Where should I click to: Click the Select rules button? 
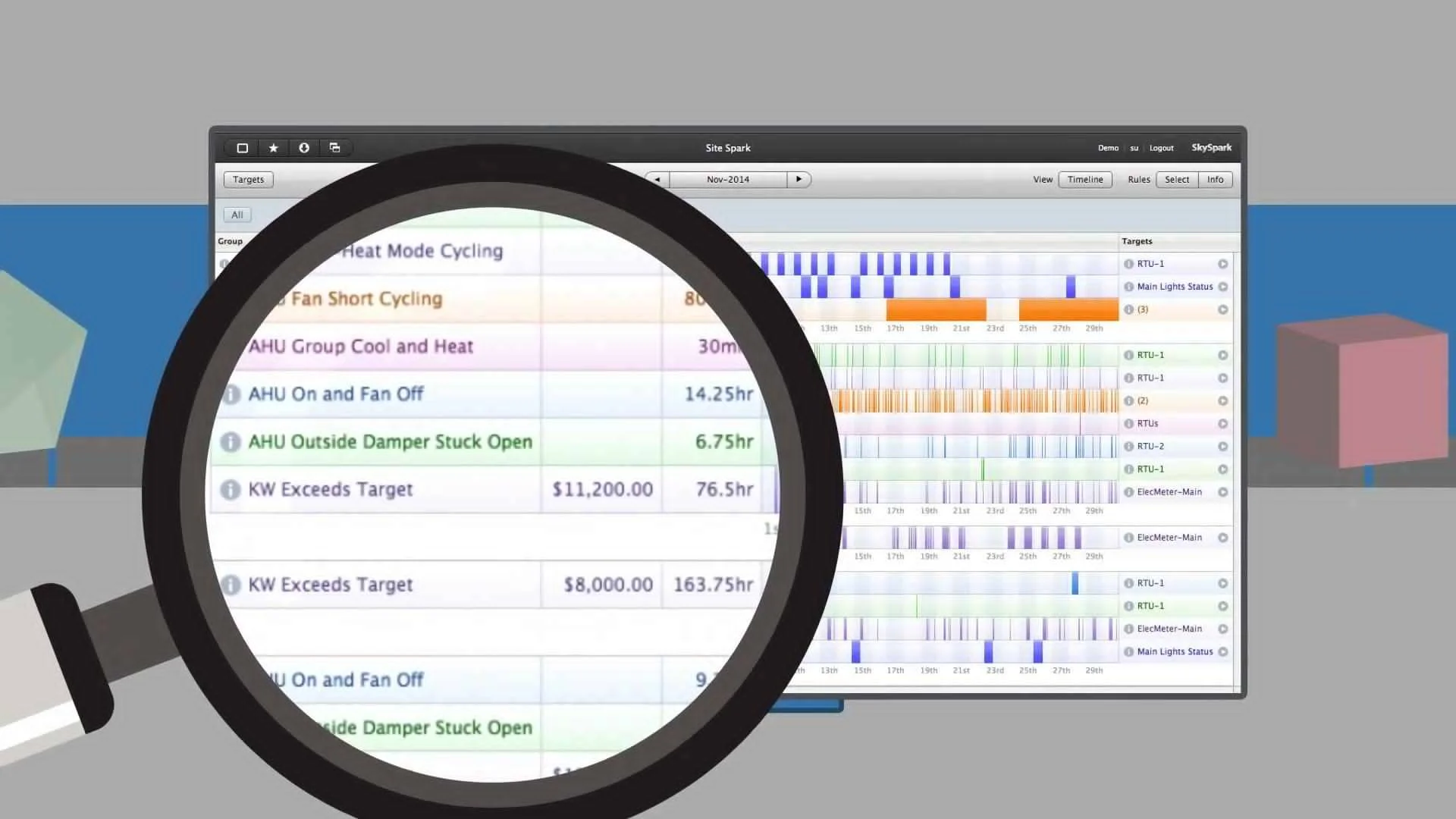click(1176, 180)
